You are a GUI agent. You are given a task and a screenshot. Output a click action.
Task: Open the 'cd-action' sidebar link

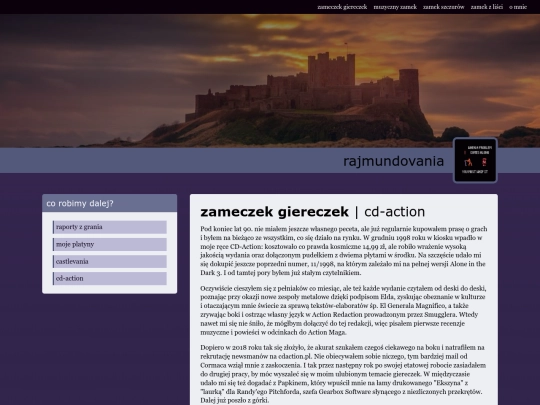110,278
